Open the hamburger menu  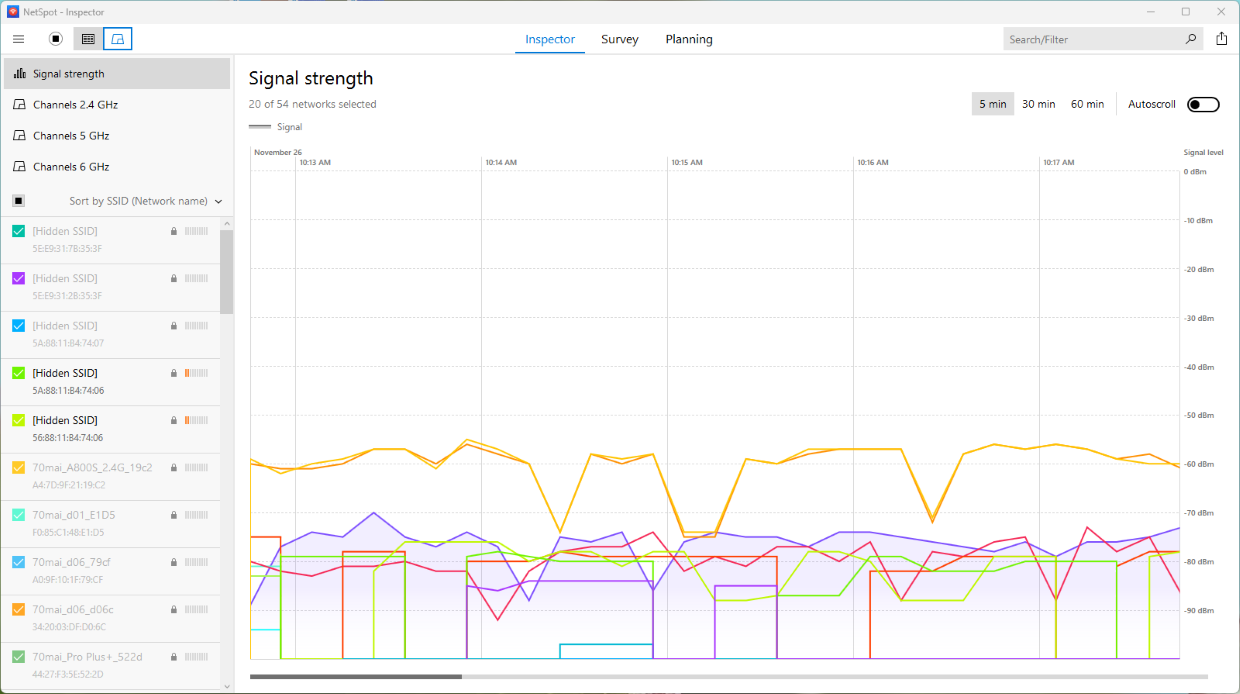pyautogui.click(x=18, y=39)
